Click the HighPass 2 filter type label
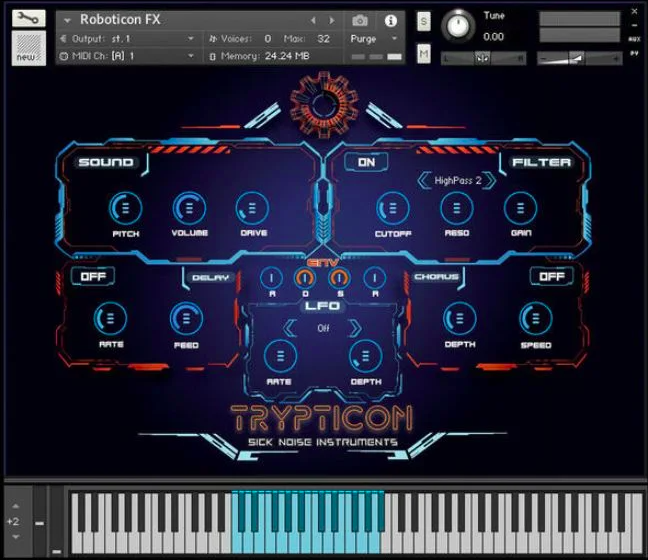Image resolution: width=648 pixels, height=560 pixels. [457, 181]
